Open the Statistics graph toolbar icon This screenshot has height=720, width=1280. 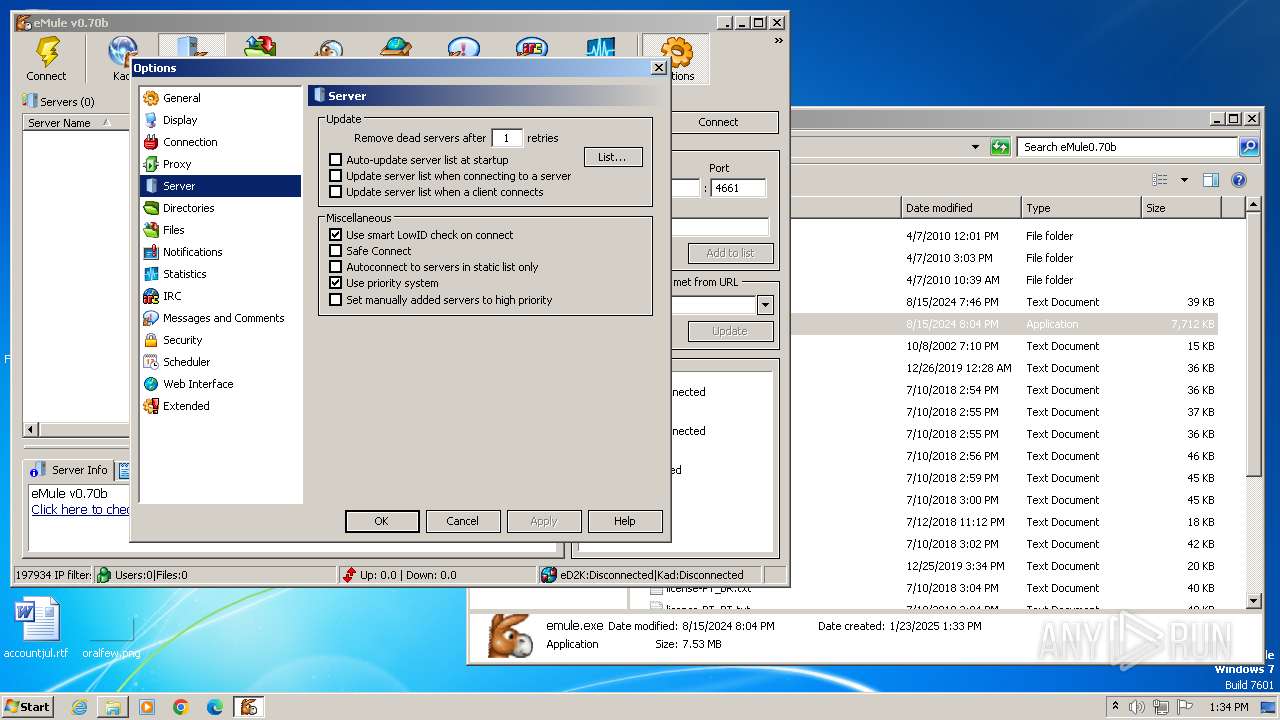(x=600, y=47)
